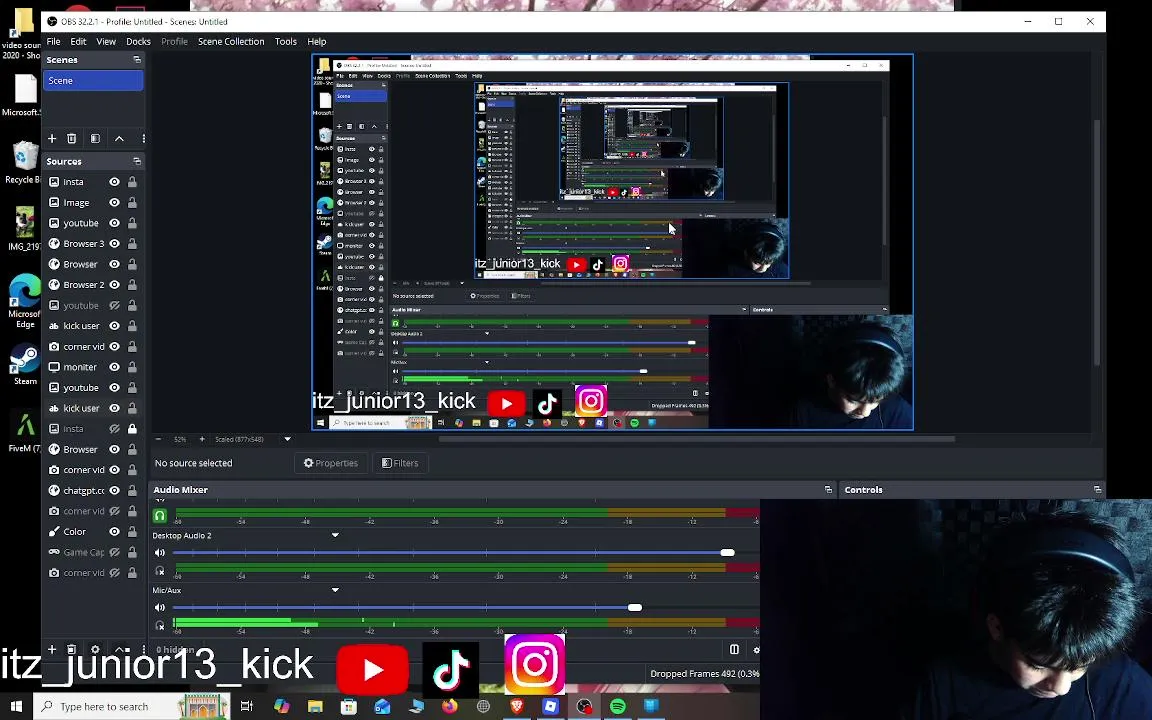Open the File menu

click(x=54, y=41)
